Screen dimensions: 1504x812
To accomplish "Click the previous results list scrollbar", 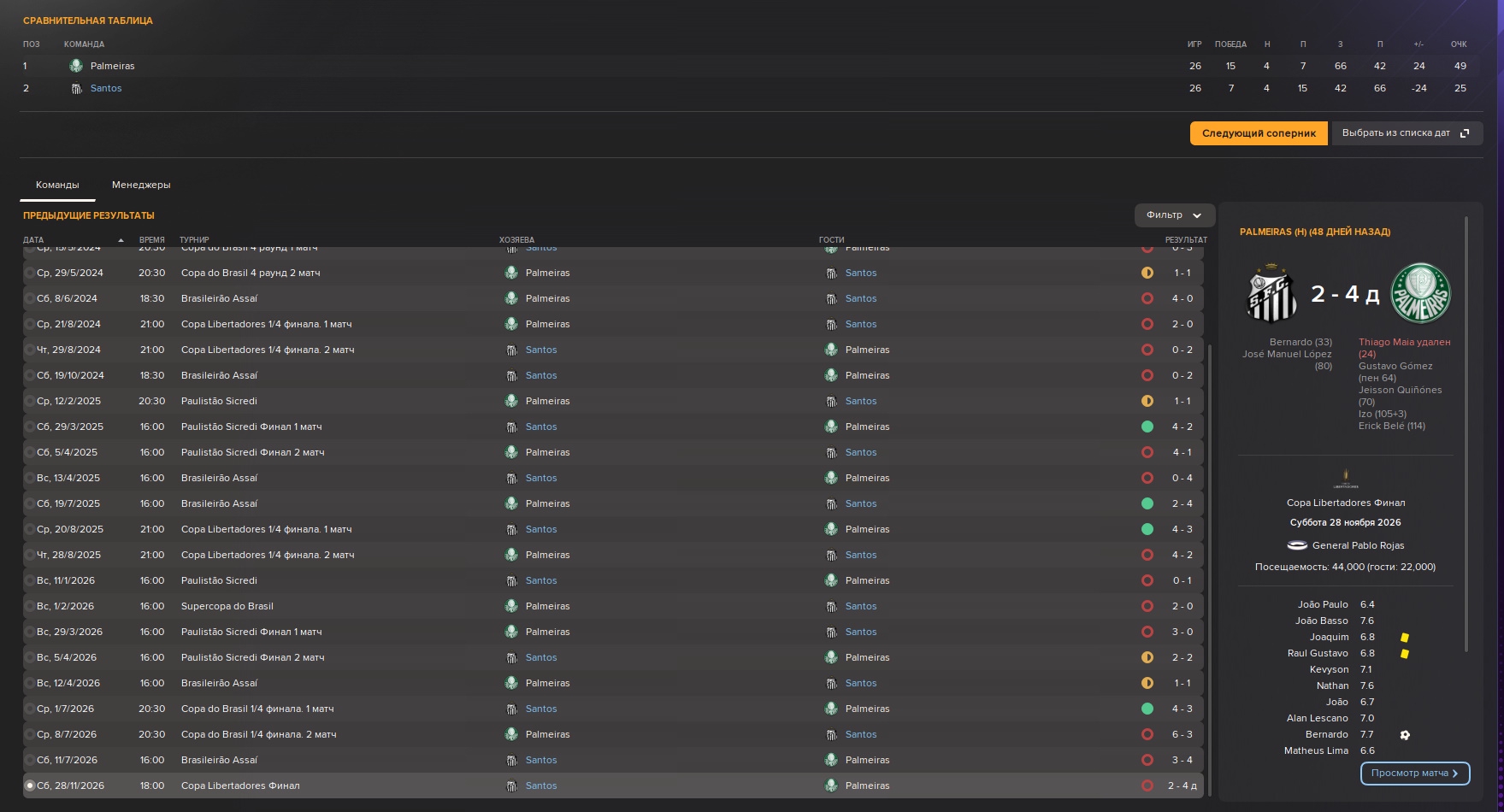I will (1209, 570).
